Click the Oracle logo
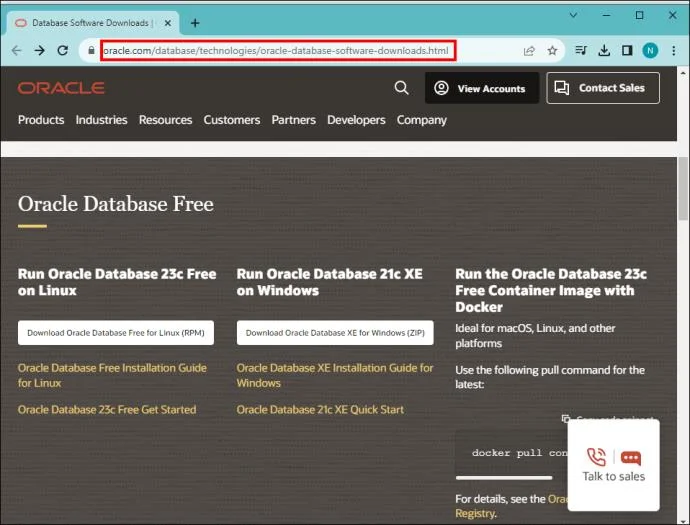Screen dimensions: 690x525 (61, 88)
